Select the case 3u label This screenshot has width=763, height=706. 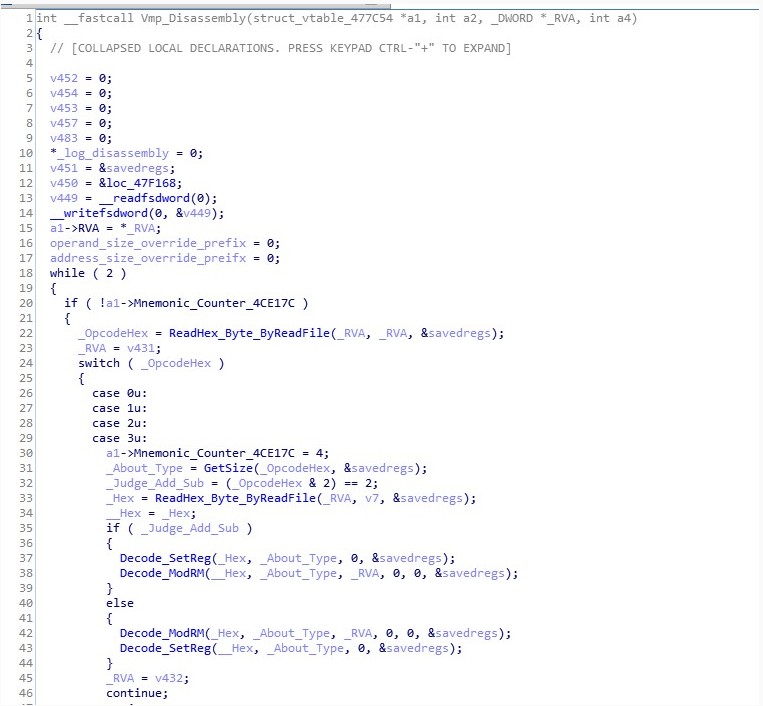119,438
